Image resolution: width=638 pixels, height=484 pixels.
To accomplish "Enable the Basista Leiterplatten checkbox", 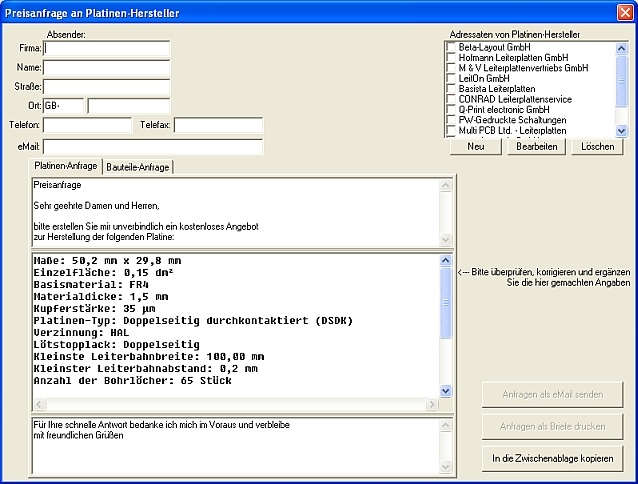I will click(x=451, y=89).
